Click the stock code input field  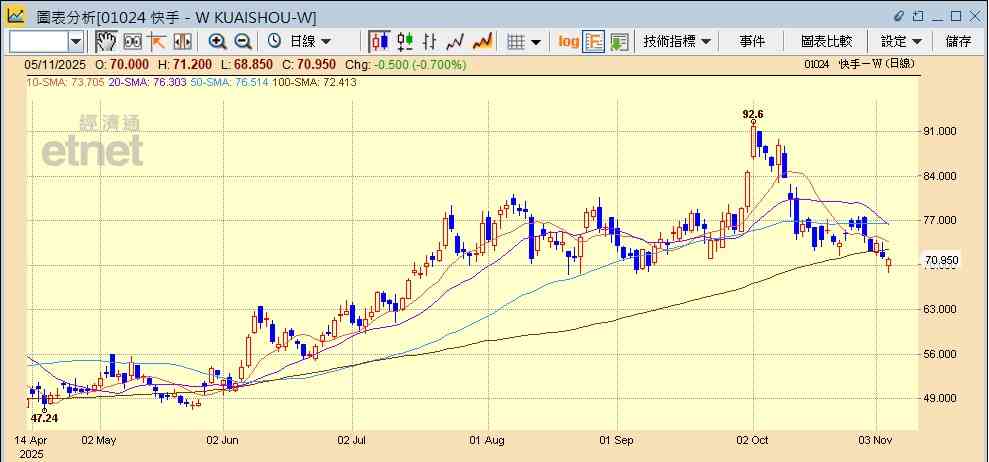click(38, 41)
